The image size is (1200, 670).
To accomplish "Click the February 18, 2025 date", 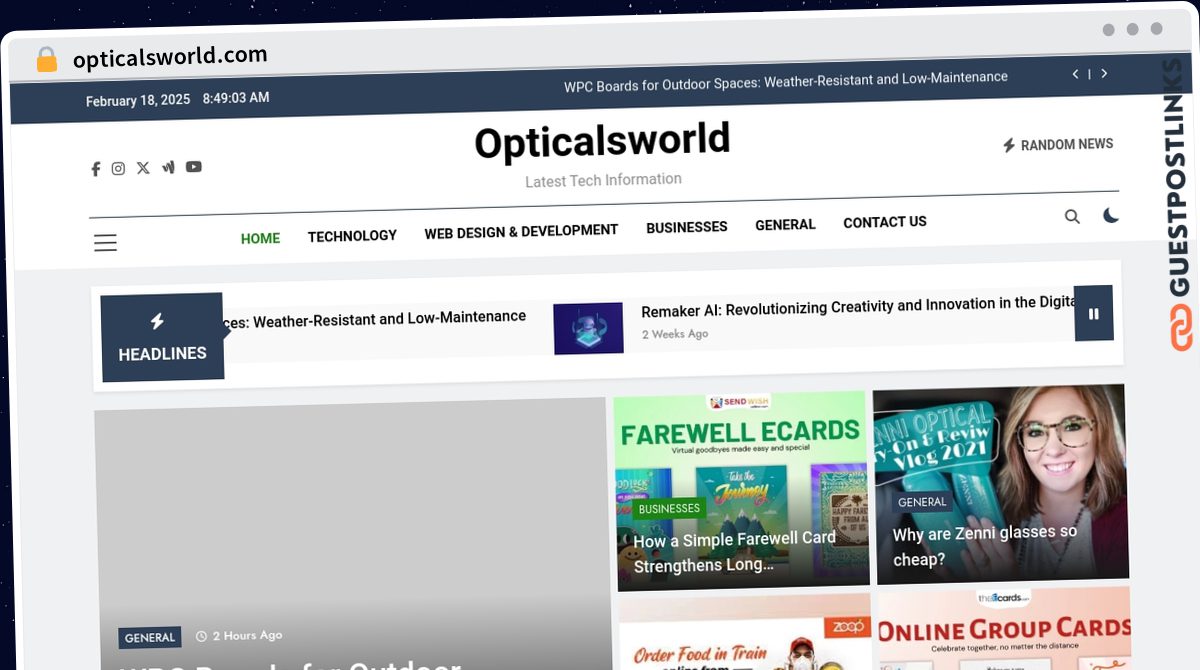I will pos(138,100).
